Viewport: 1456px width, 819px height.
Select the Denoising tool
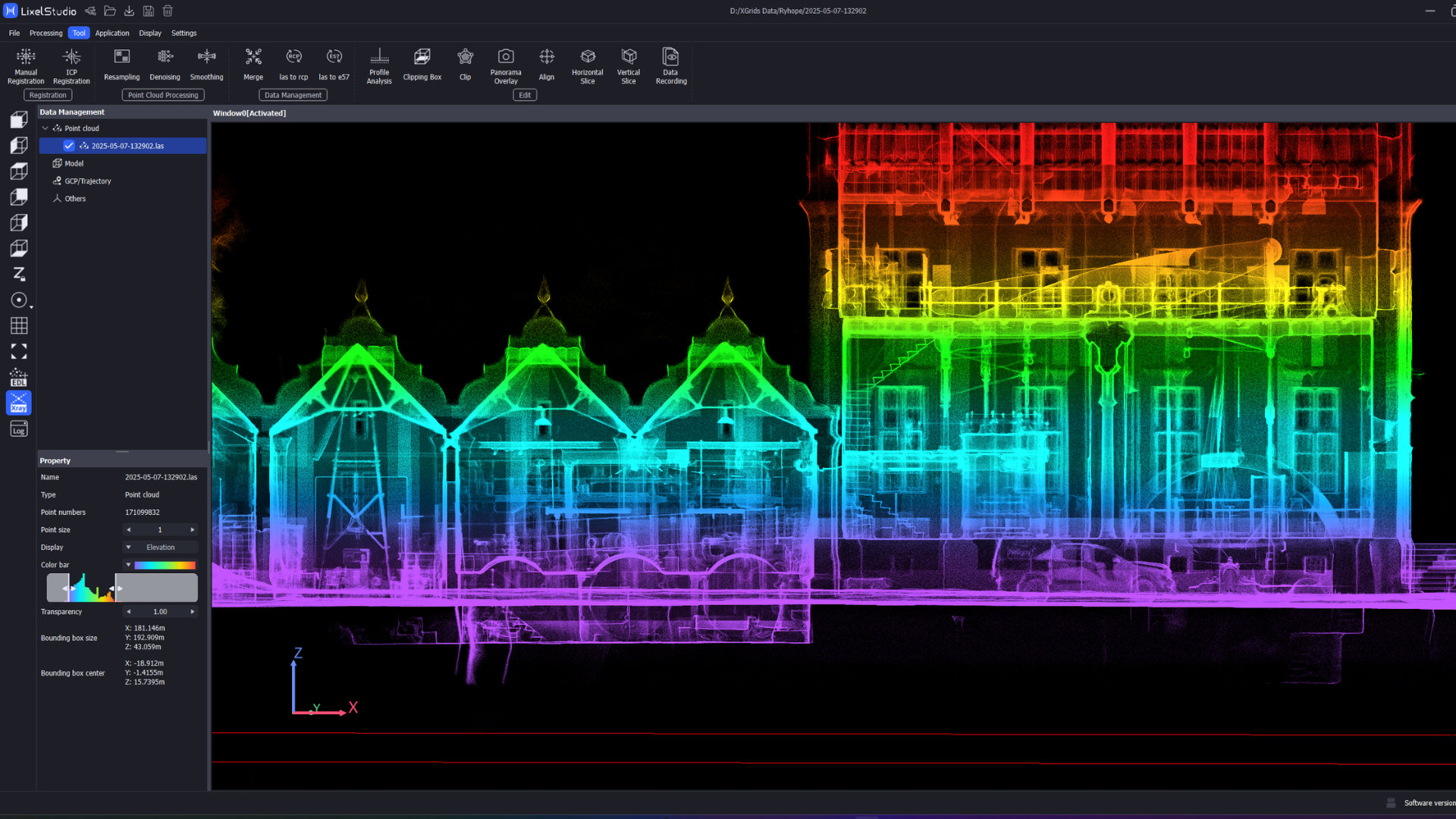[x=165, y=64]
